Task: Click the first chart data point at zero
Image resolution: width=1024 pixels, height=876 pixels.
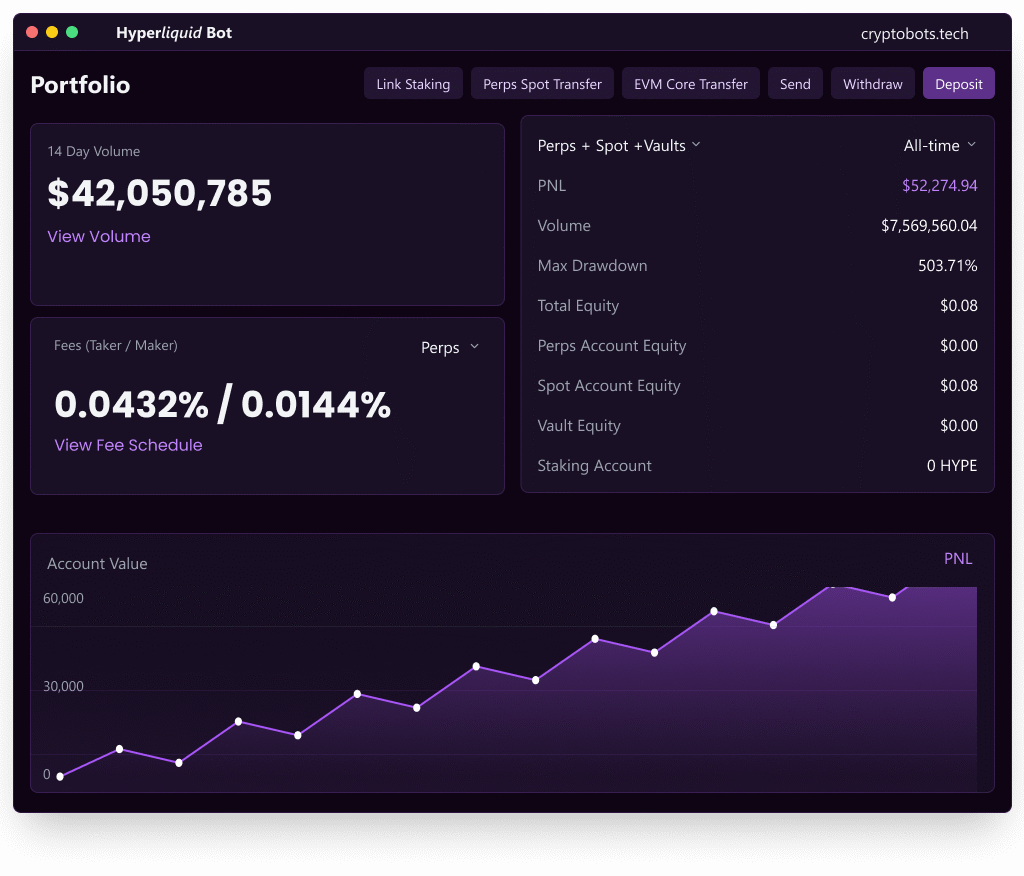Action: click(x=60, y=777)
